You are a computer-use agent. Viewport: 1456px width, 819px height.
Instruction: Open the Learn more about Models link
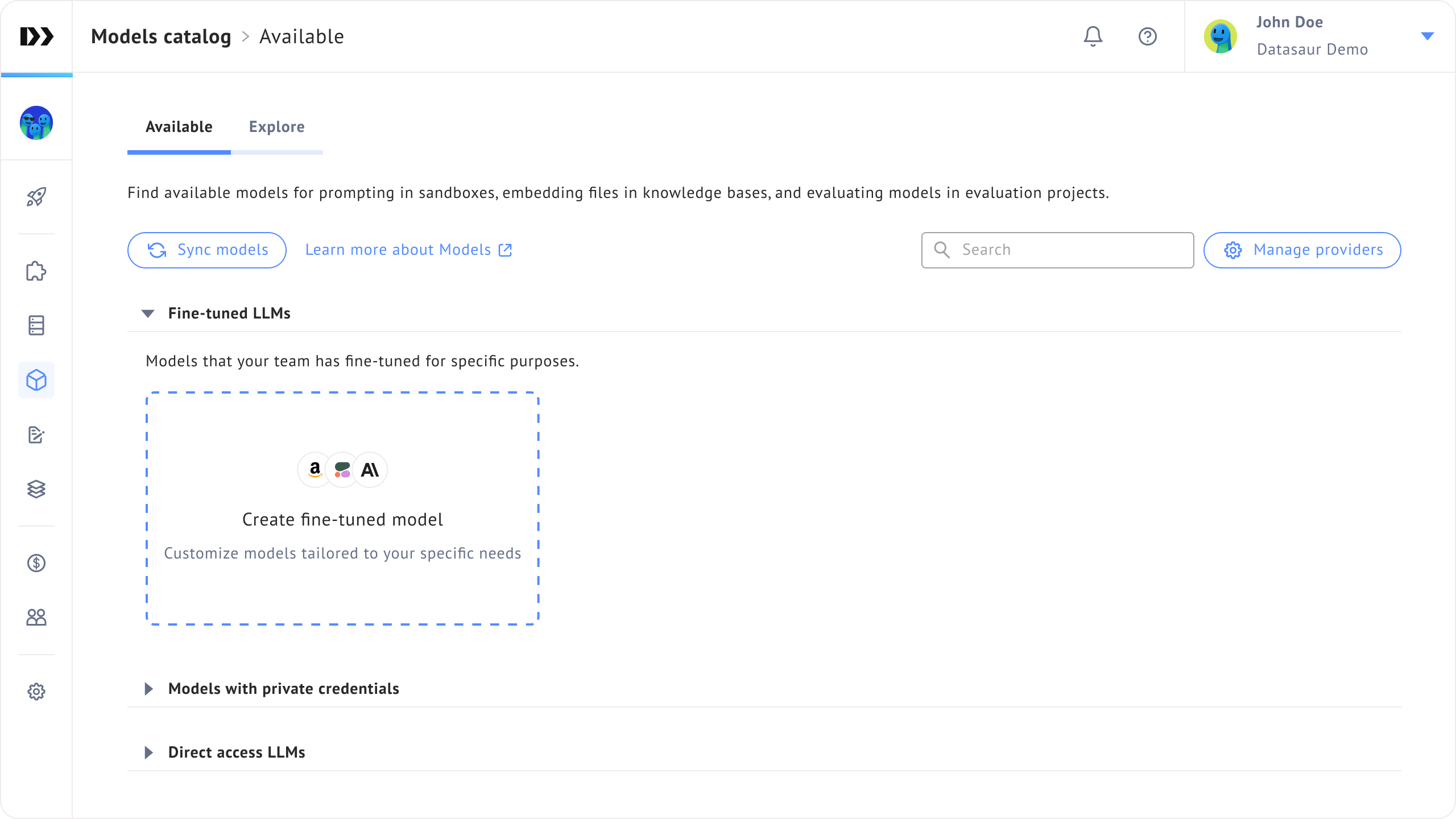click(408, 250)
